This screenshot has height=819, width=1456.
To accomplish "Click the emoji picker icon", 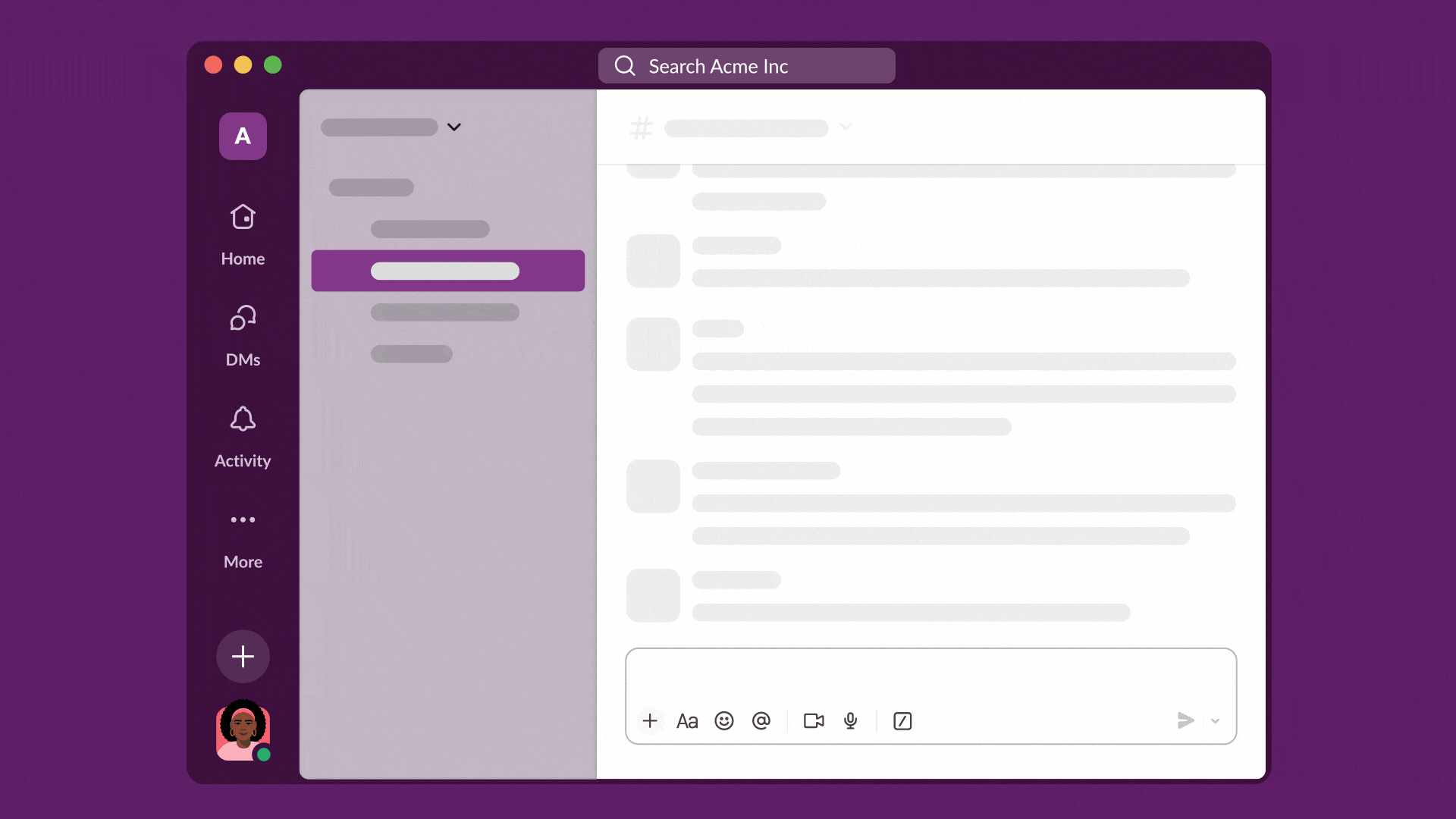I will (x=724, y=720).
